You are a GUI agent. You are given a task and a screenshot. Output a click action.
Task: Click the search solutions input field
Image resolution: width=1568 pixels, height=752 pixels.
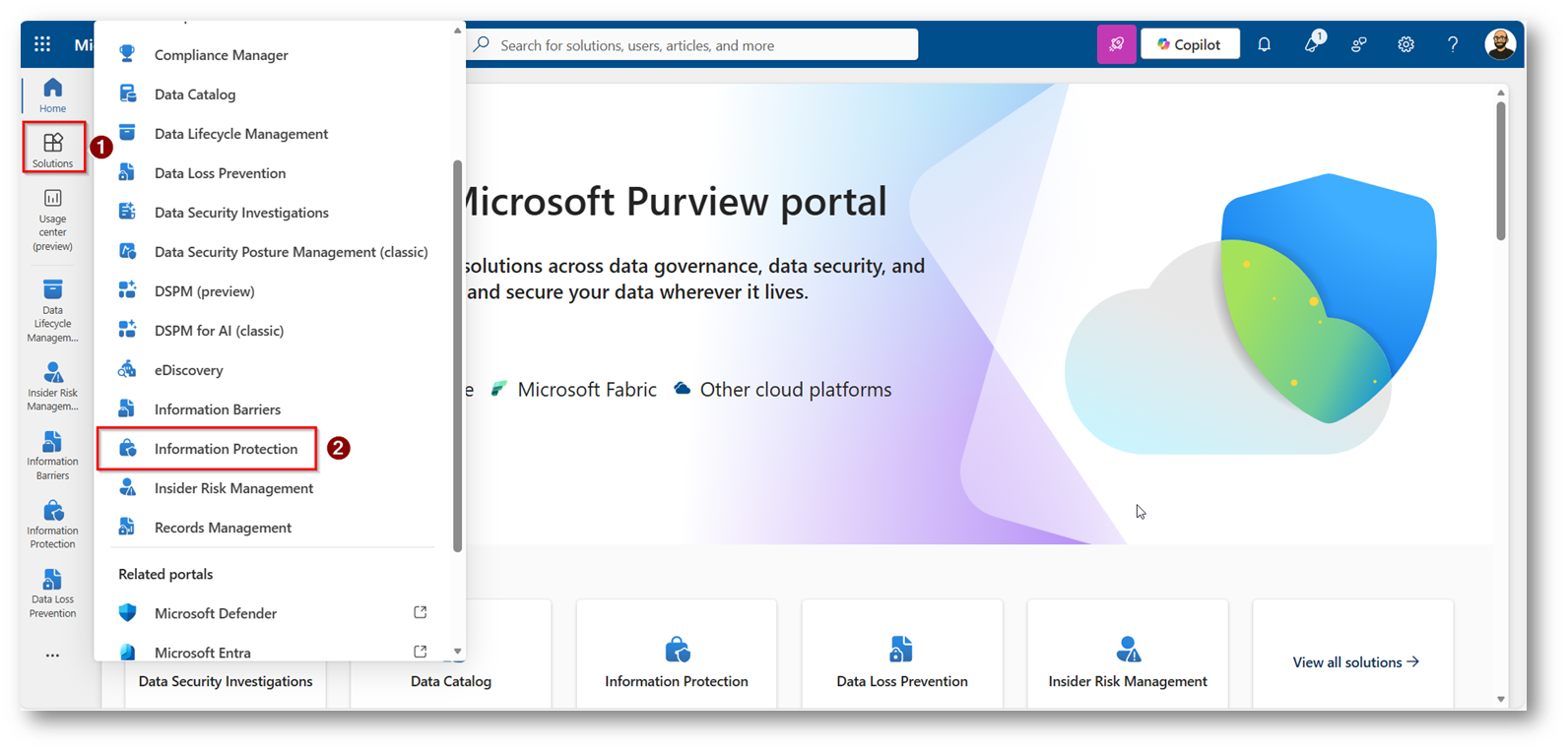(x=693, y=45)
